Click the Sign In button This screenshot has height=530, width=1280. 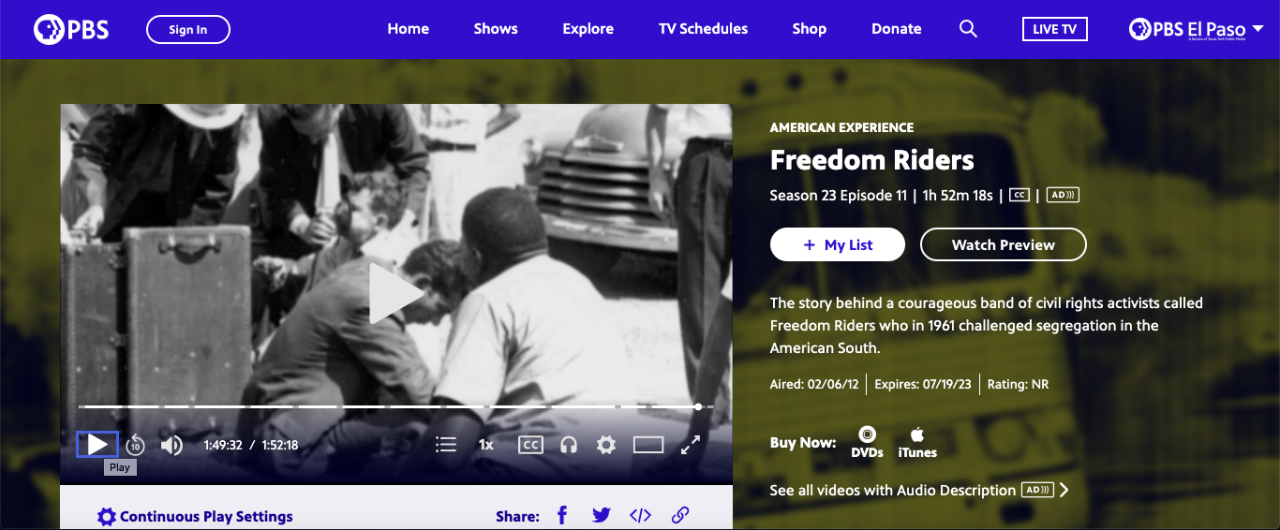188,29
